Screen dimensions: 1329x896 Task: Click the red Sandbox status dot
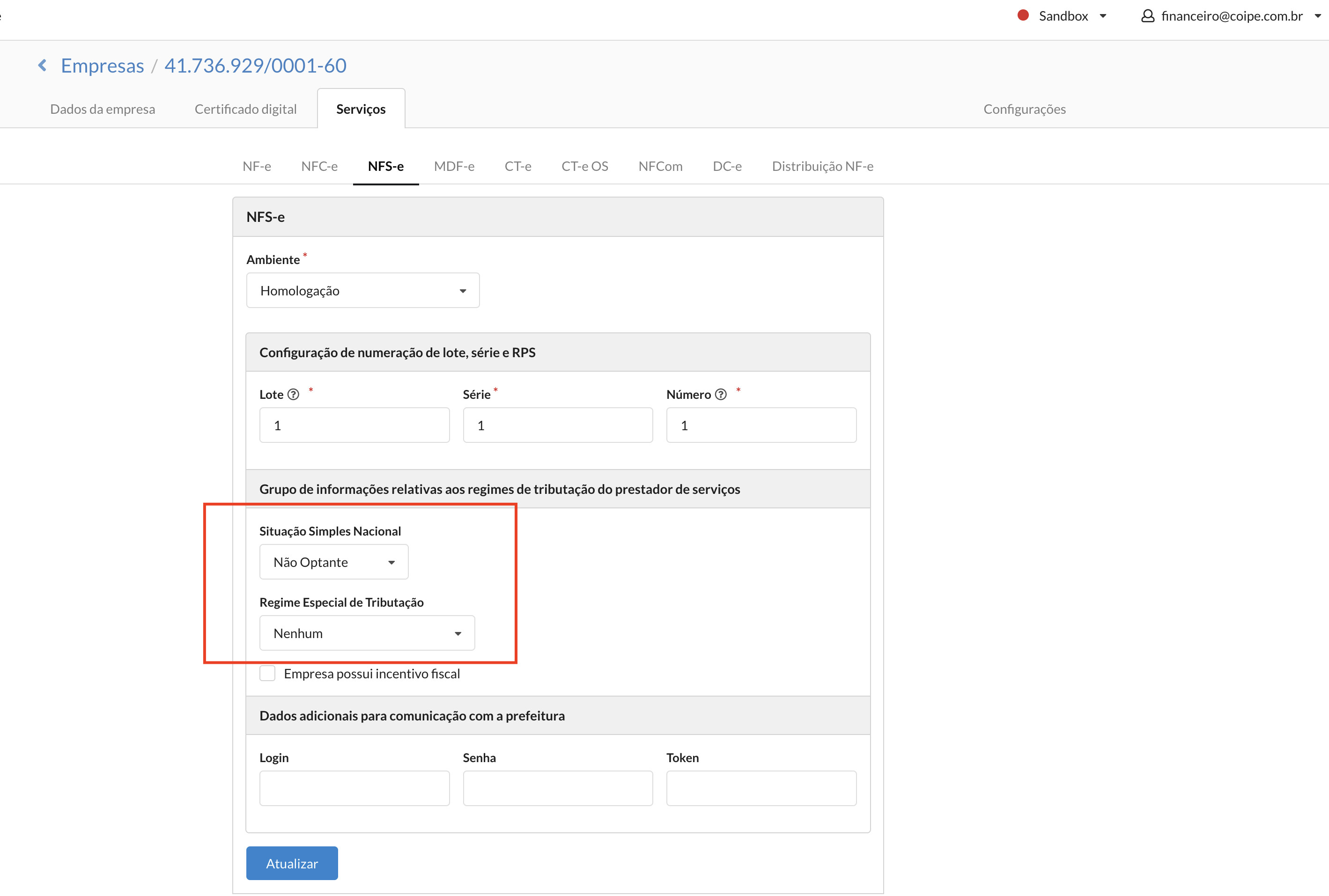[x=1023, y=15]
